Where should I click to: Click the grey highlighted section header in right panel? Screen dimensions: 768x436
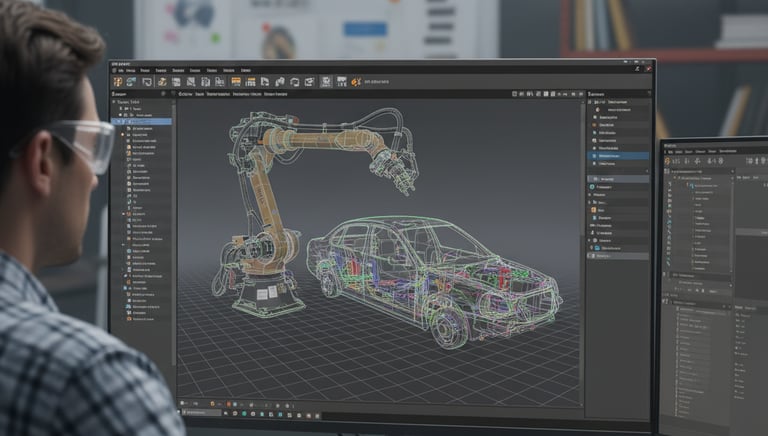point(618,179)
